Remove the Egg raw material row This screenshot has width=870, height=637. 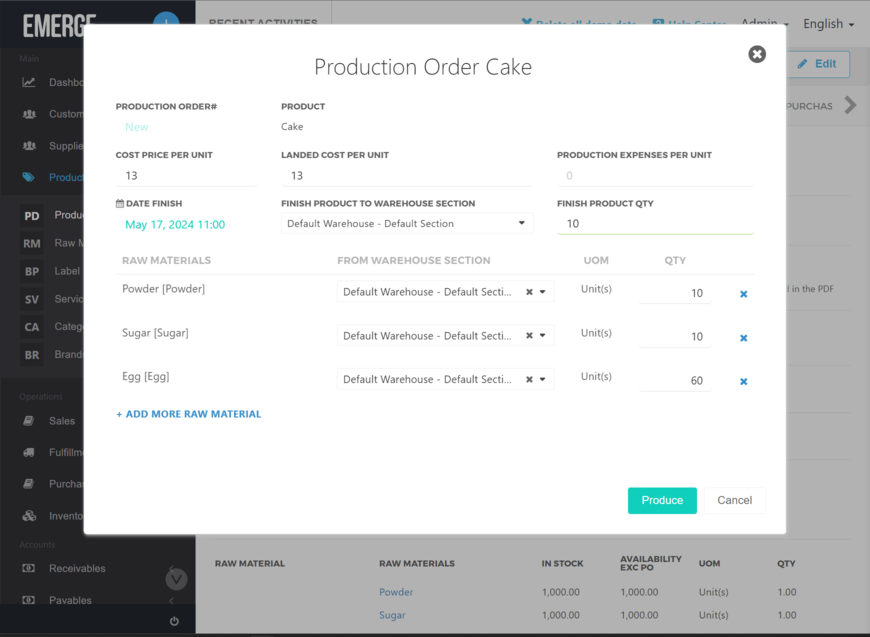743,381
